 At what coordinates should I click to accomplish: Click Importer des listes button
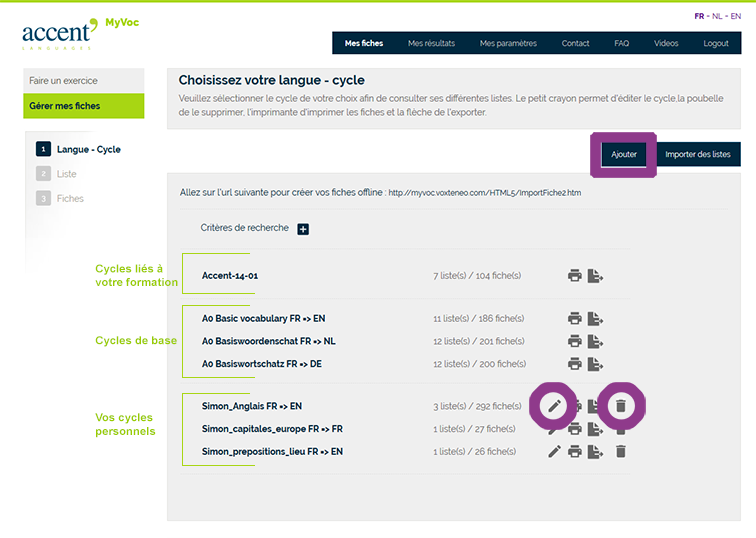click(x=698, y=154)
